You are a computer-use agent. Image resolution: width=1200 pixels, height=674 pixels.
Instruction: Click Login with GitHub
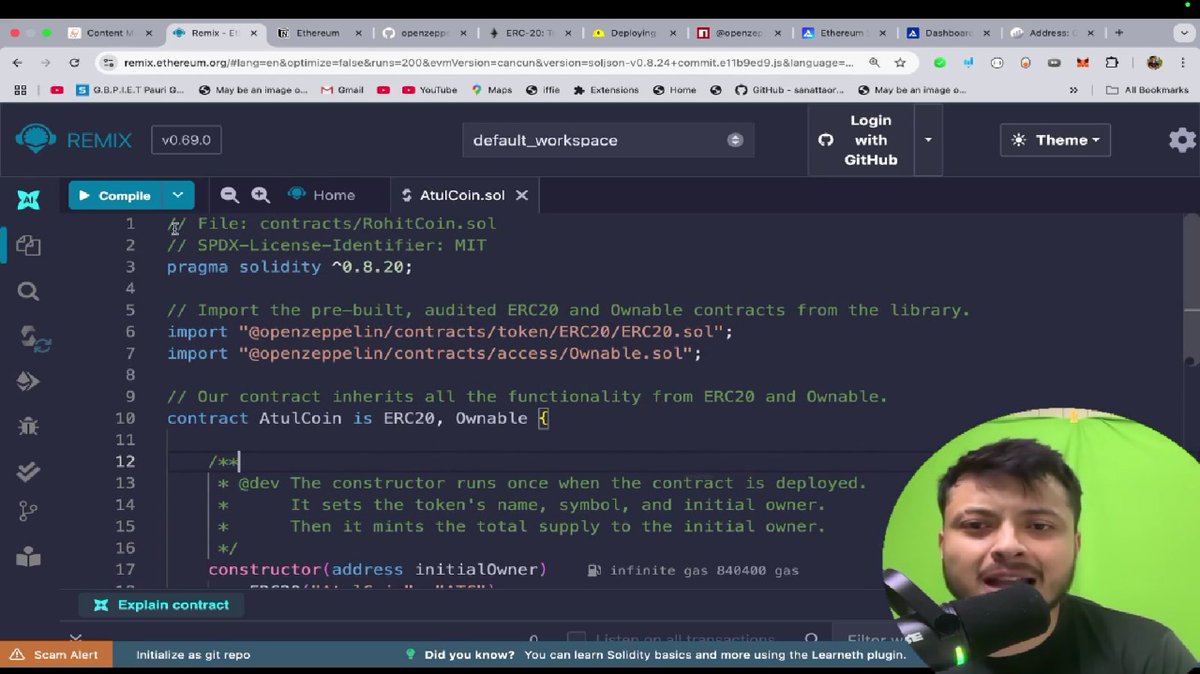point(861,140)
